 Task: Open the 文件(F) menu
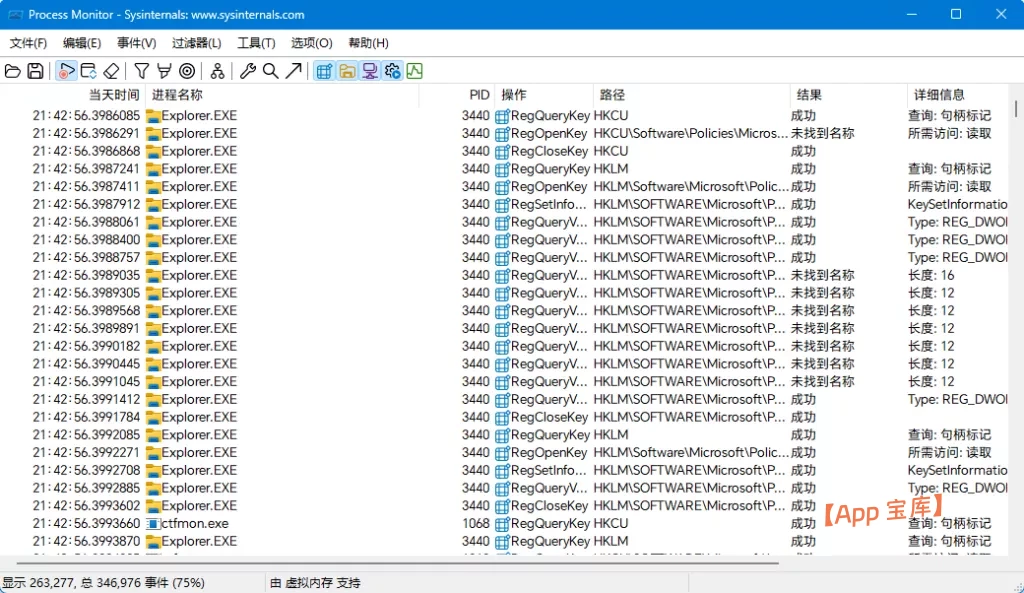tap(28, 43)
